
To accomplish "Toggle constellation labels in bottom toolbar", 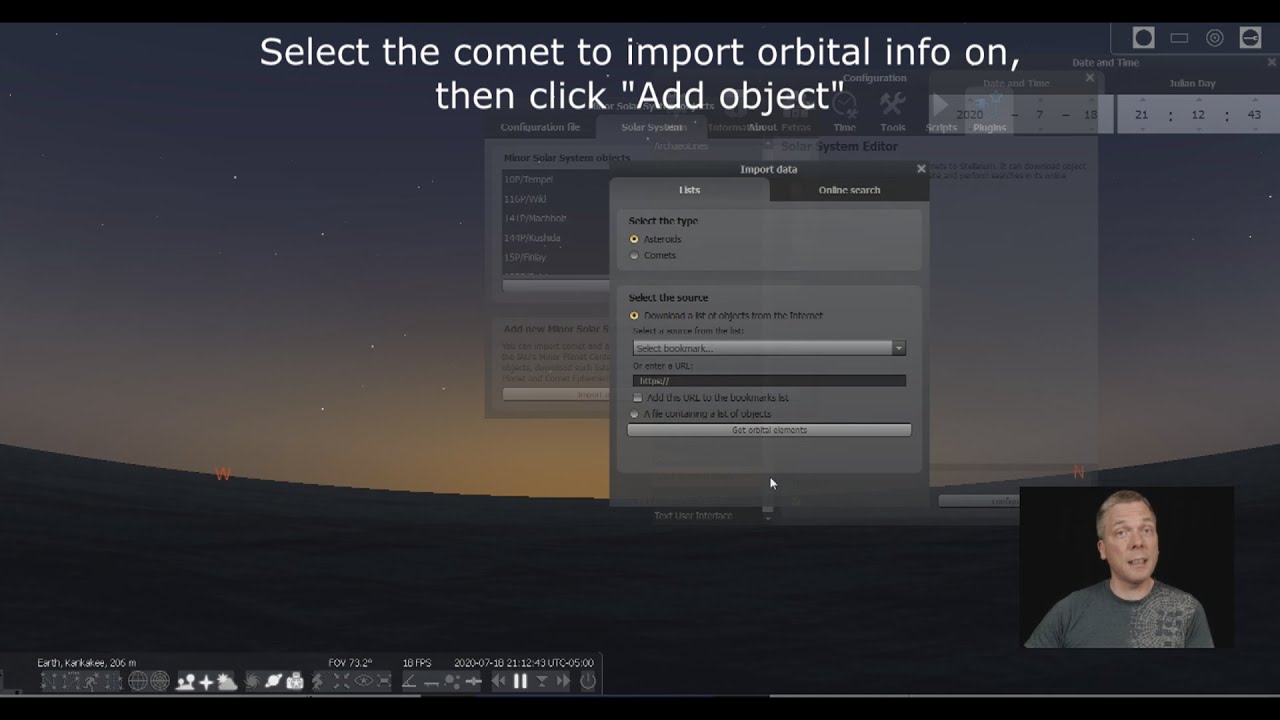I will [x=71, y=681].
